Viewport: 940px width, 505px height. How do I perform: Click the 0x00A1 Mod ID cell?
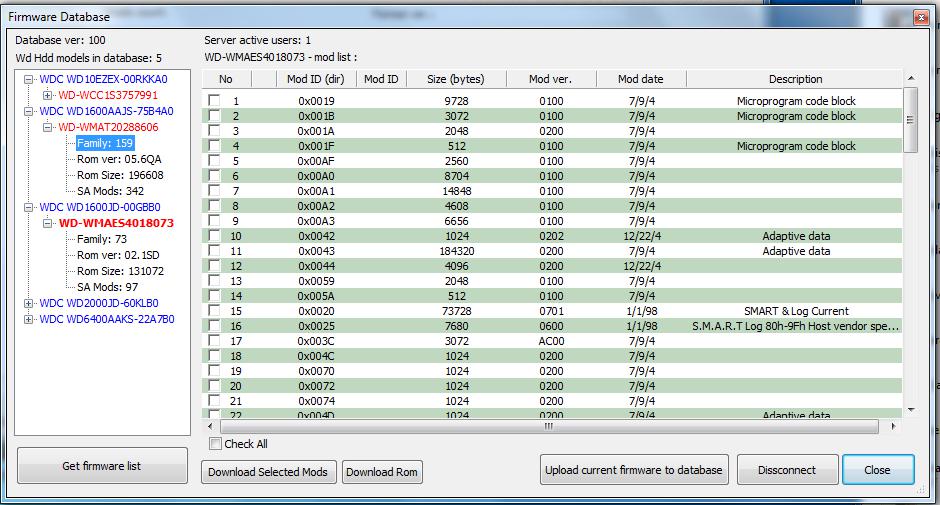coord(317,191)
